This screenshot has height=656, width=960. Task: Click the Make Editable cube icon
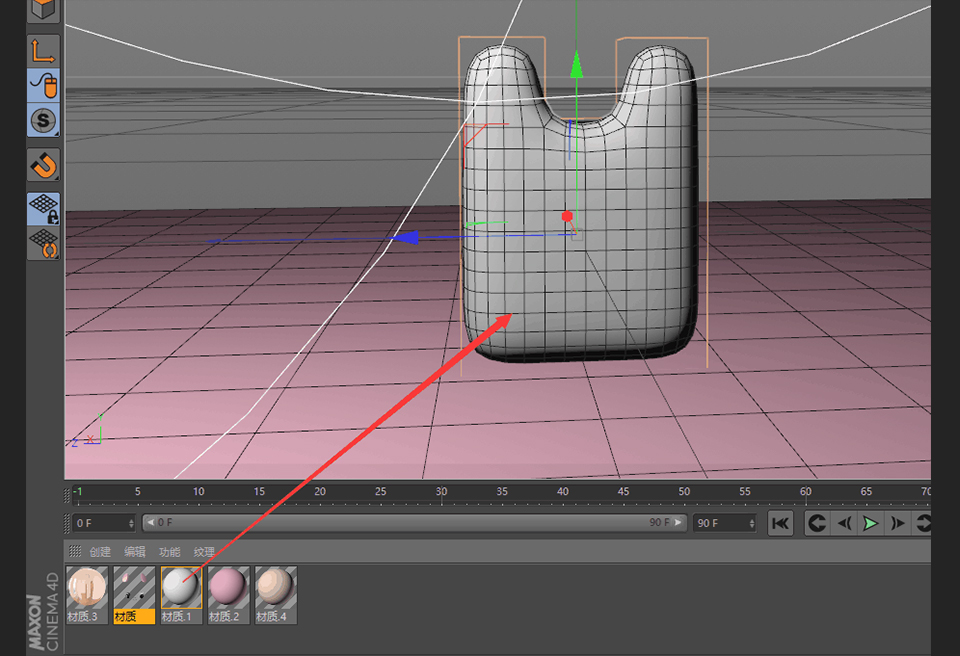(43, 10)
